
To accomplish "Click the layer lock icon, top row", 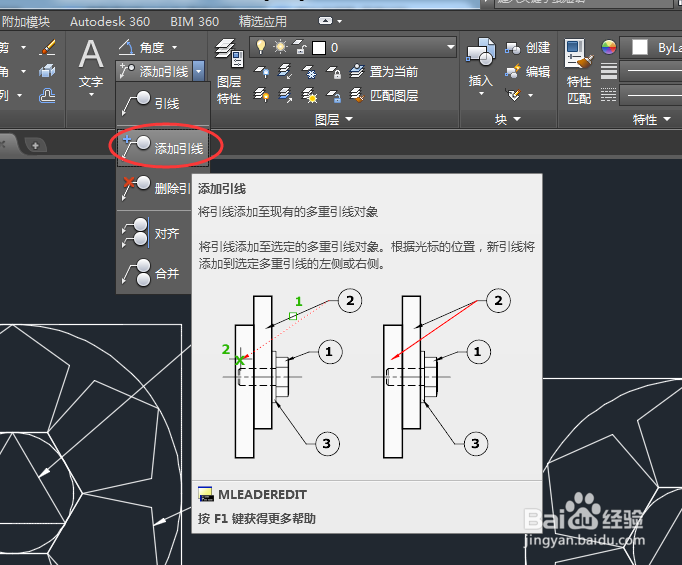I will pyautogui.click(x=334, y=72).
